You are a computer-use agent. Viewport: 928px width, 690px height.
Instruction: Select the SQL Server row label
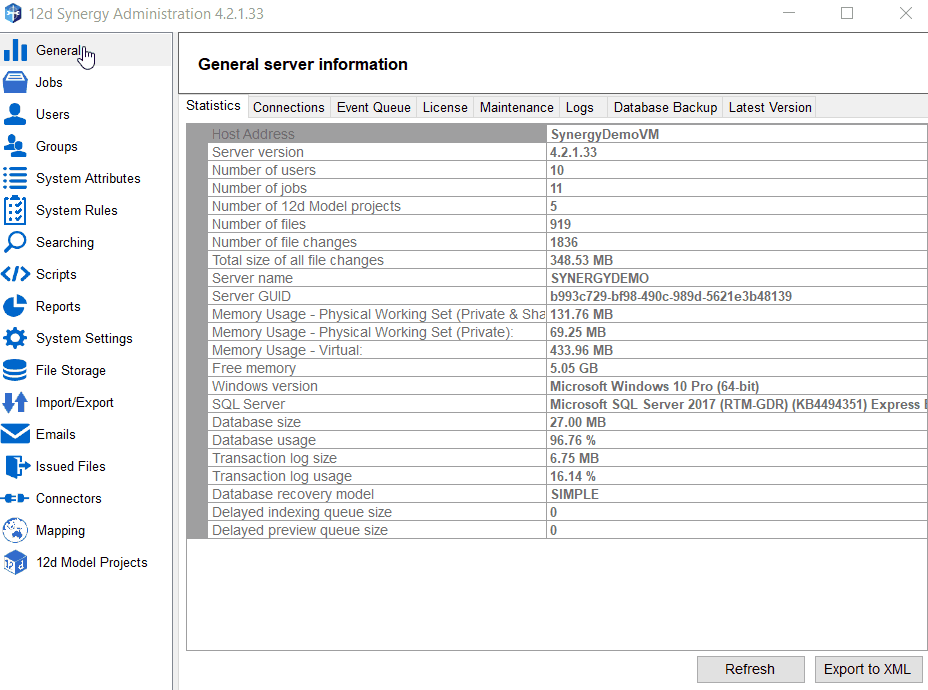(249, 404)
